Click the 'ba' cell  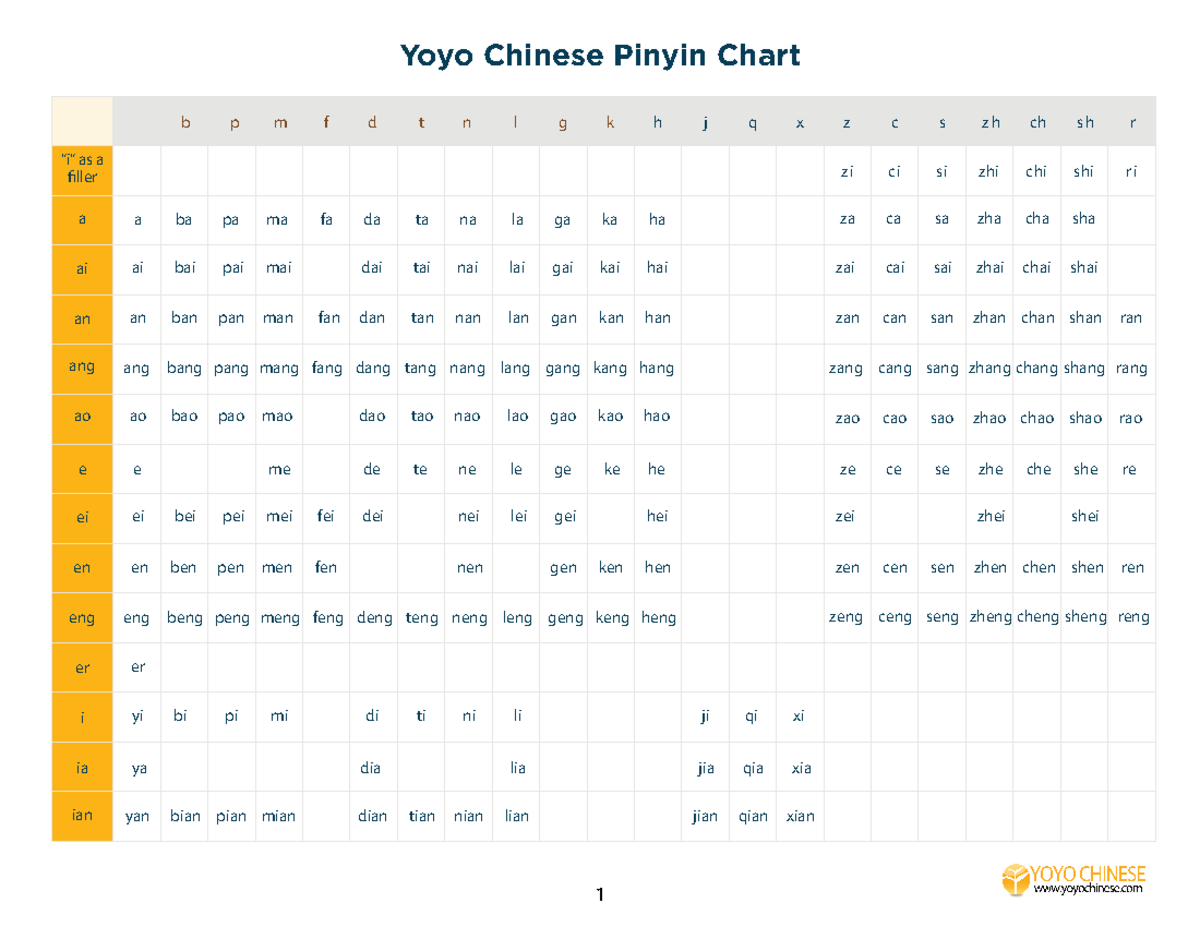[184, 219]
